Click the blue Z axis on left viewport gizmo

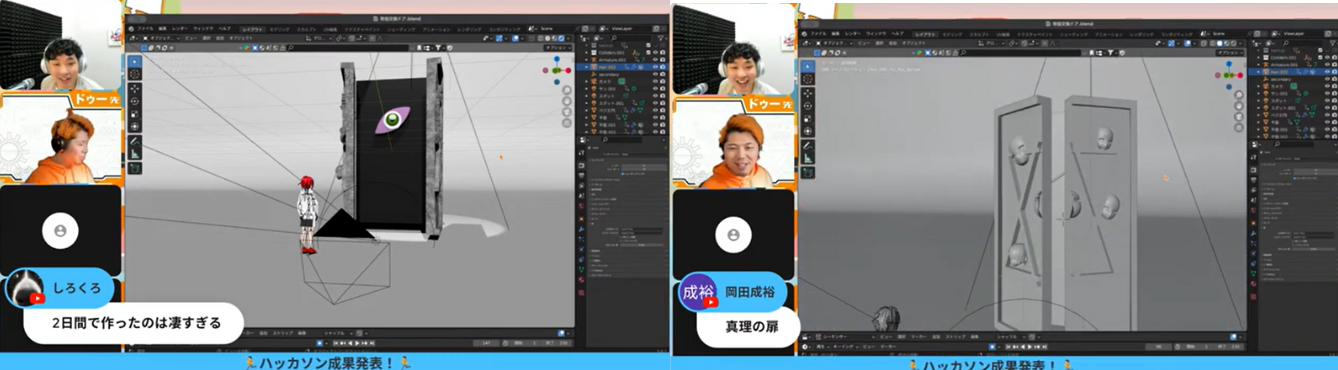pos(557,59)
